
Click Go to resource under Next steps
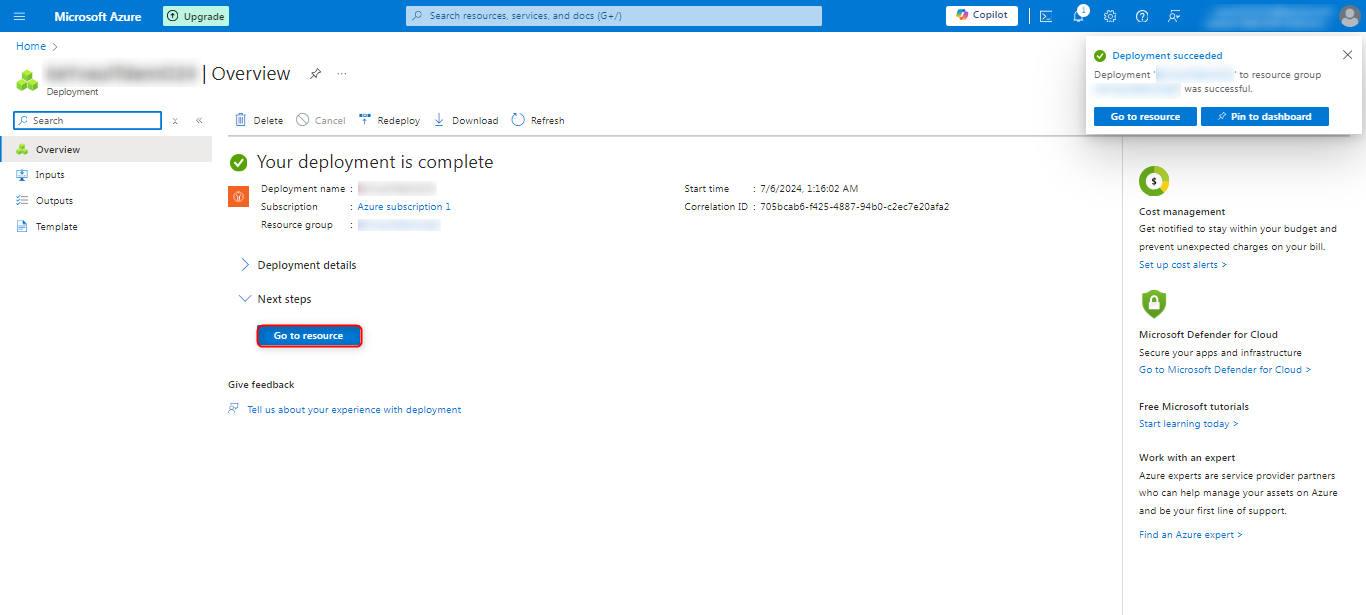pos(309,336)
